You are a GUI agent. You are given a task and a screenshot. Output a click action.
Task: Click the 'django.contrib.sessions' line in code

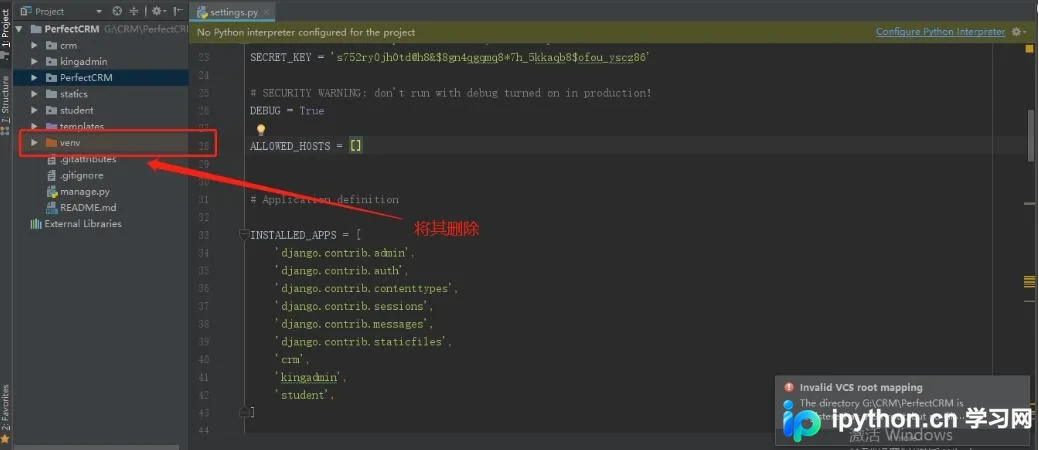click(354, 306)
